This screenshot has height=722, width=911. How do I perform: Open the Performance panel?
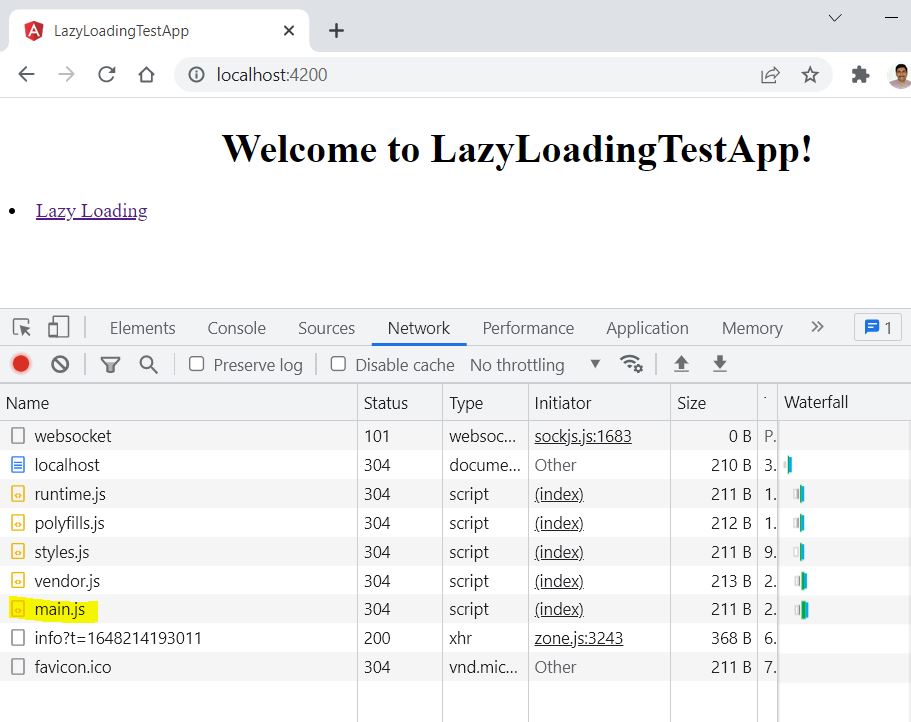tap(528, 327)
